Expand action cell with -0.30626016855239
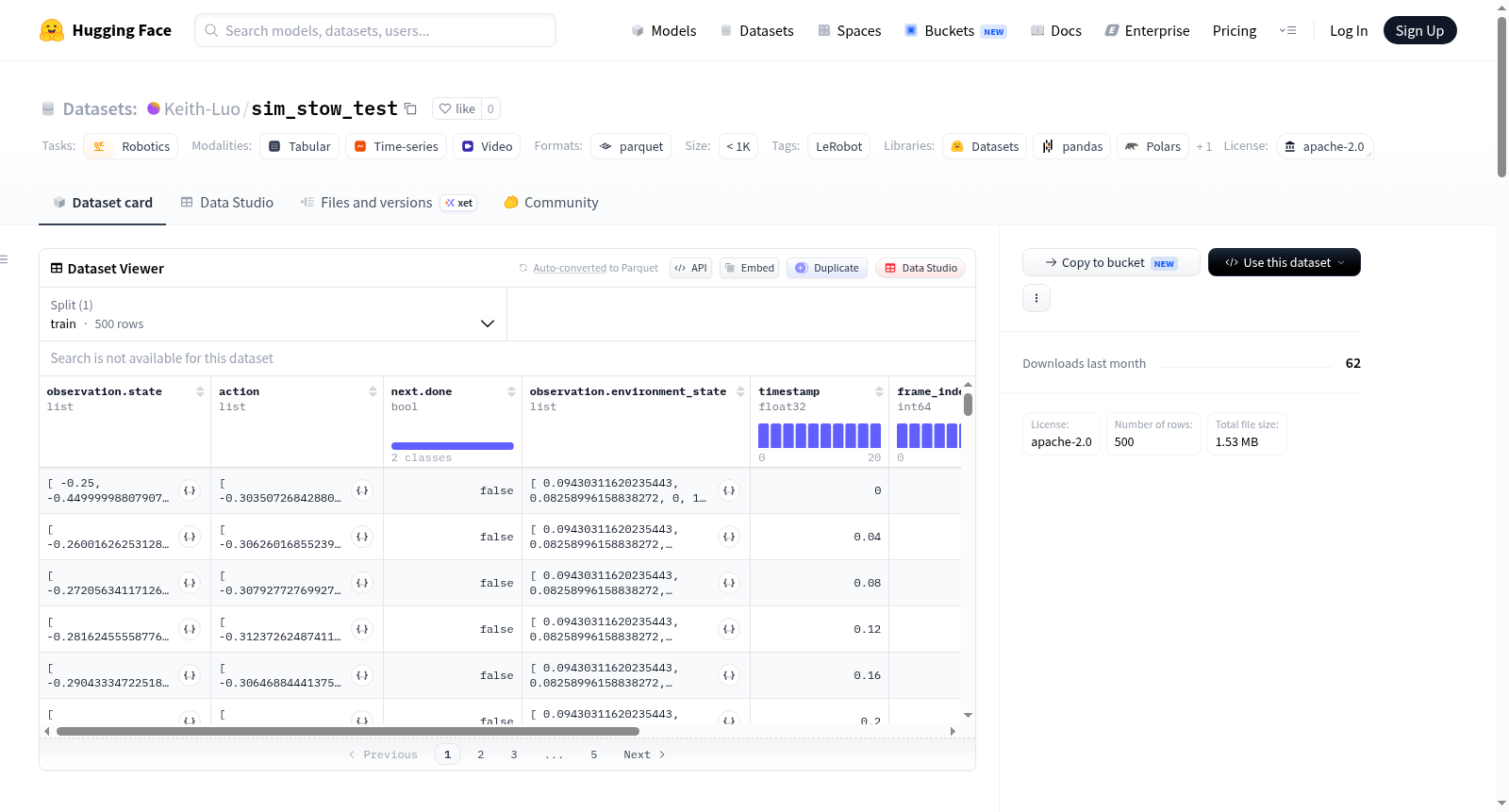The height and width of the screenshot is (812, 1509). pyautogui.click(x=362, y=537)
